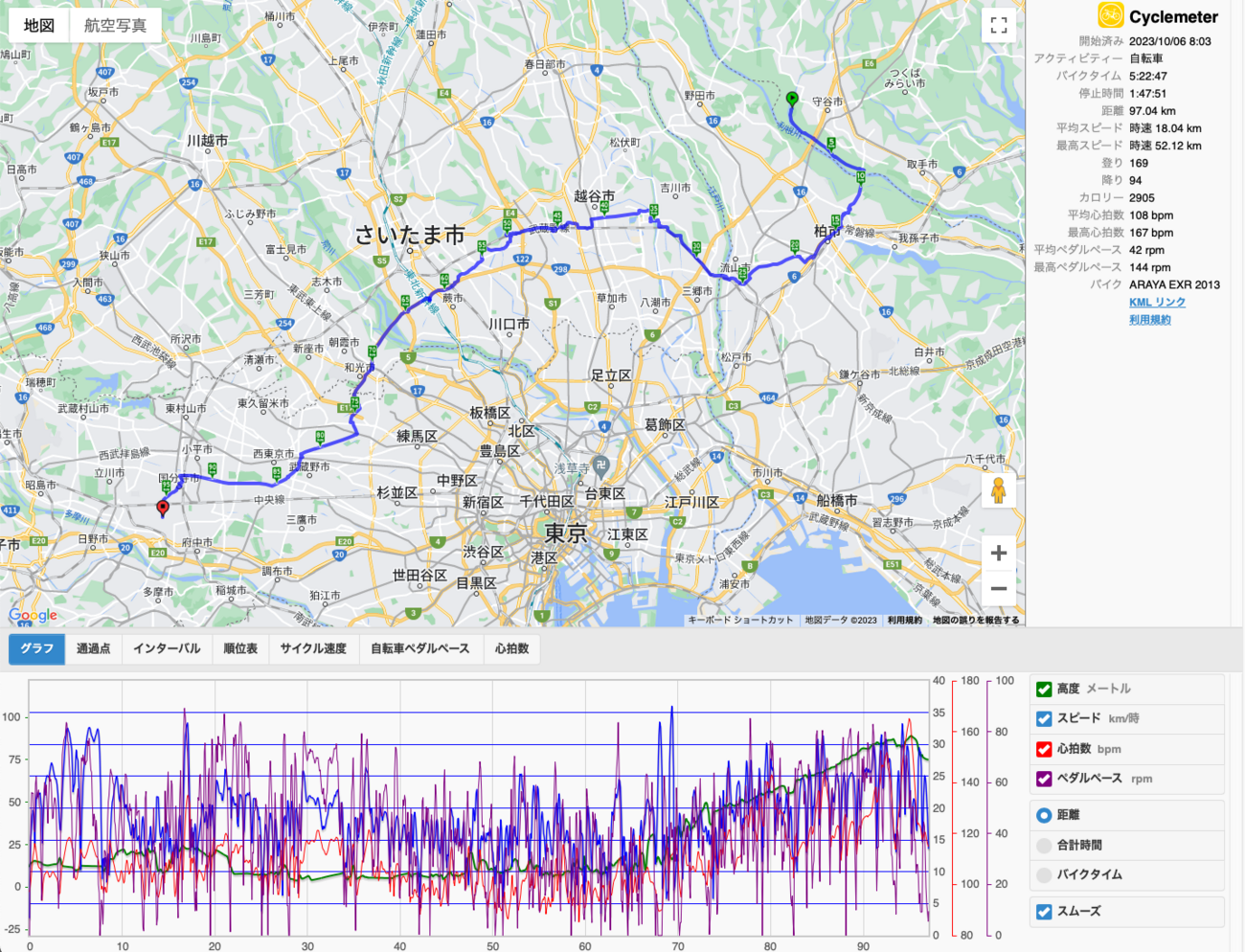The height and width of the screenshot is (952, 1245).
Task: Click 川越市 label on the map
Action: point(208,141)
